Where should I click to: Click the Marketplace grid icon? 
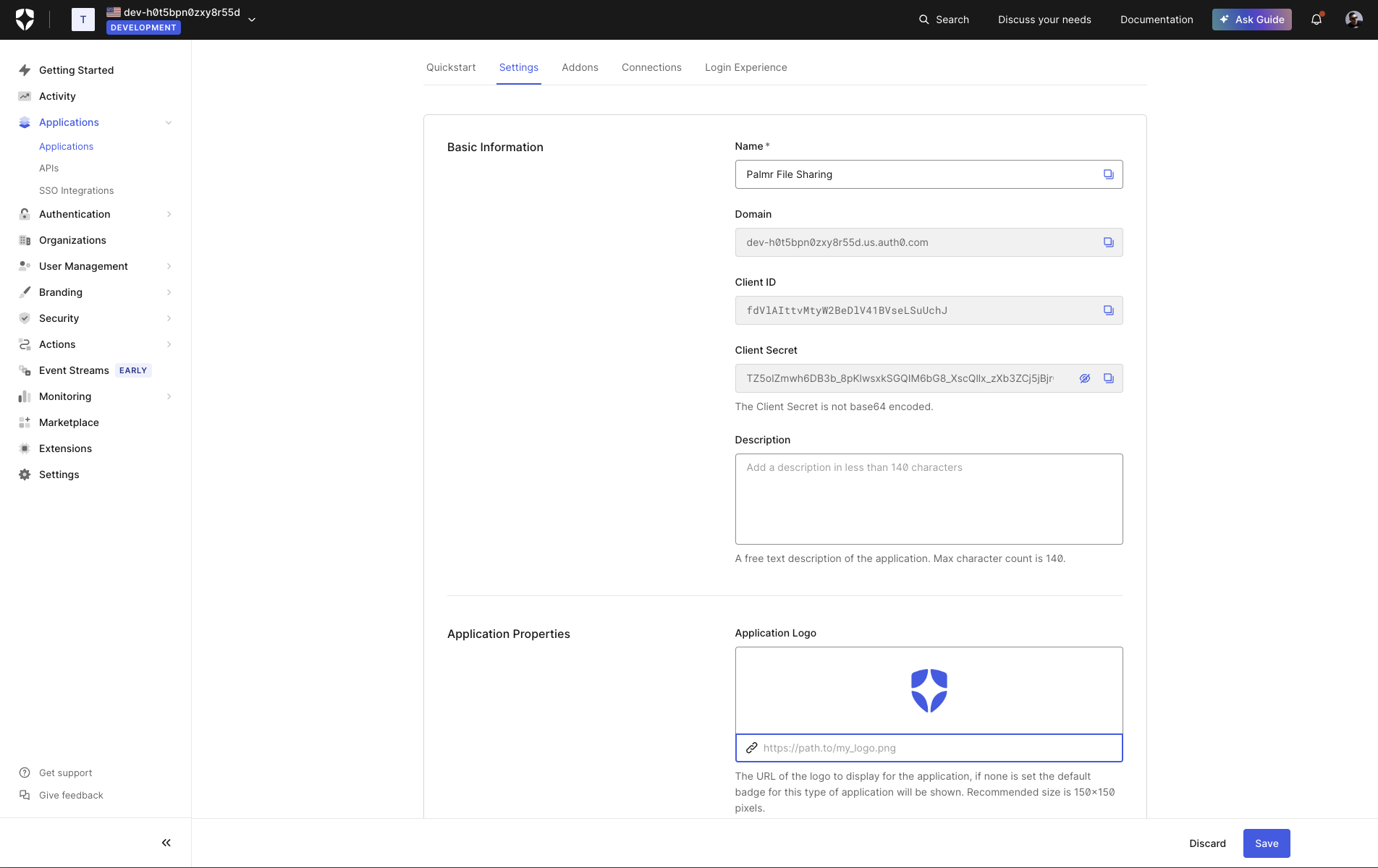coord(25,422)
